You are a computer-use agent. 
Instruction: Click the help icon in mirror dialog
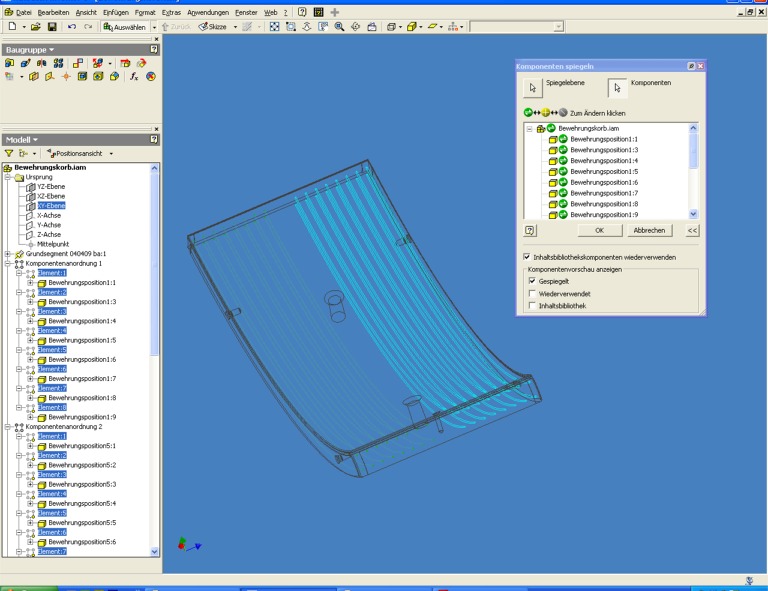pos(530,230)
